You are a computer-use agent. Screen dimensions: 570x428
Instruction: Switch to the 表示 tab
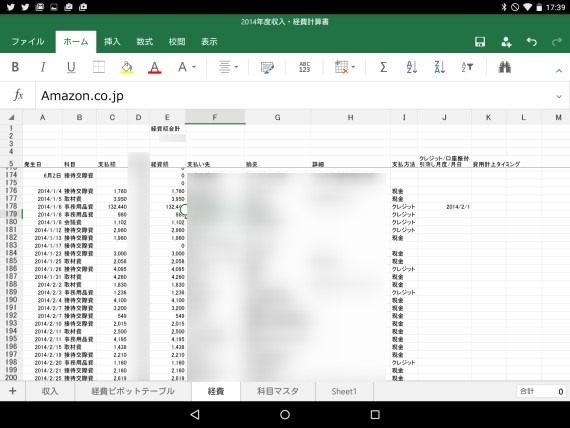coord(209,42)
